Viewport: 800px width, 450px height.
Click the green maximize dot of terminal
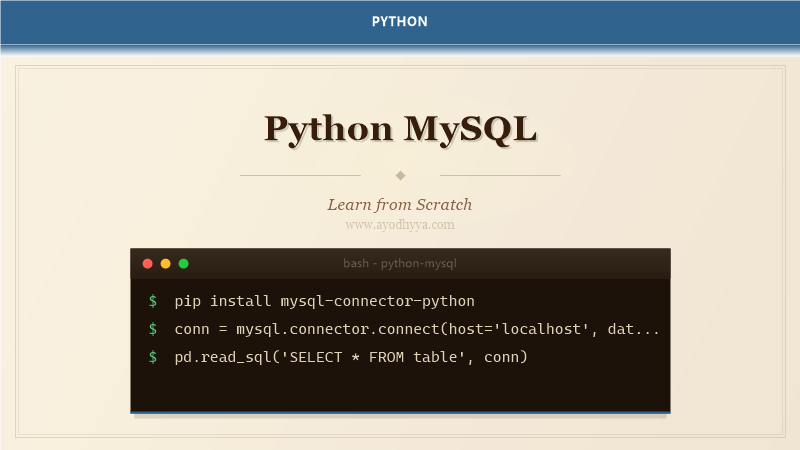[184, 263]
